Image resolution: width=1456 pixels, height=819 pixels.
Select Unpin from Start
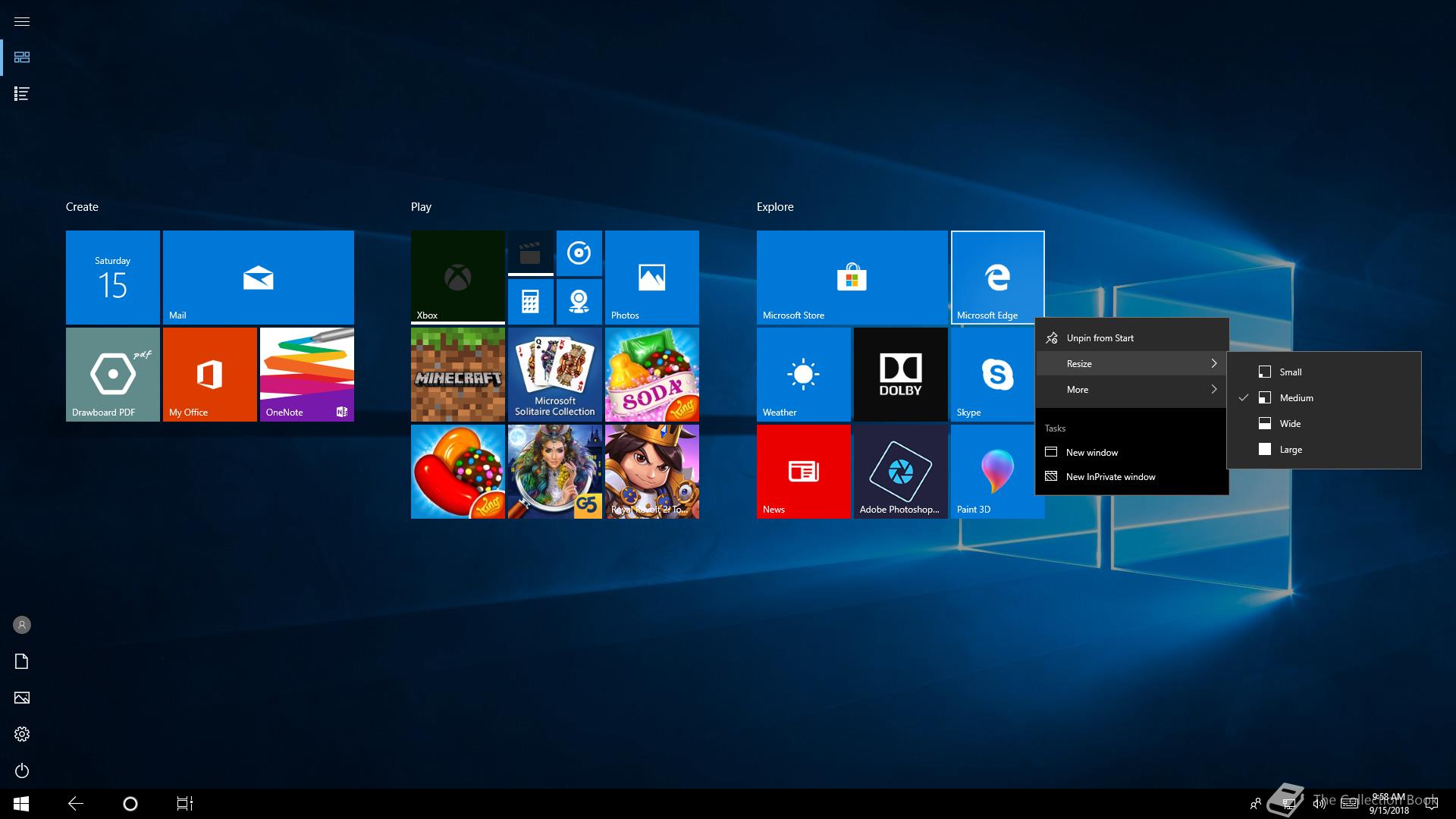click(1131, 338)
